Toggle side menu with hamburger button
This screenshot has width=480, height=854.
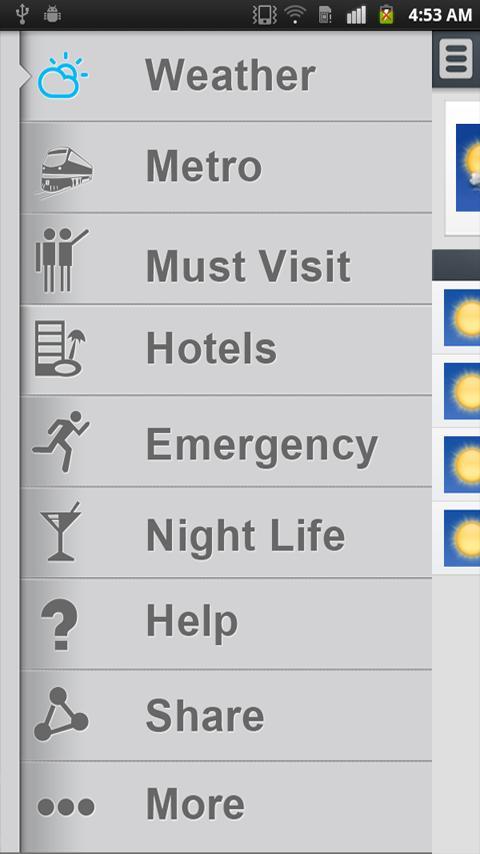coord(456,58)
